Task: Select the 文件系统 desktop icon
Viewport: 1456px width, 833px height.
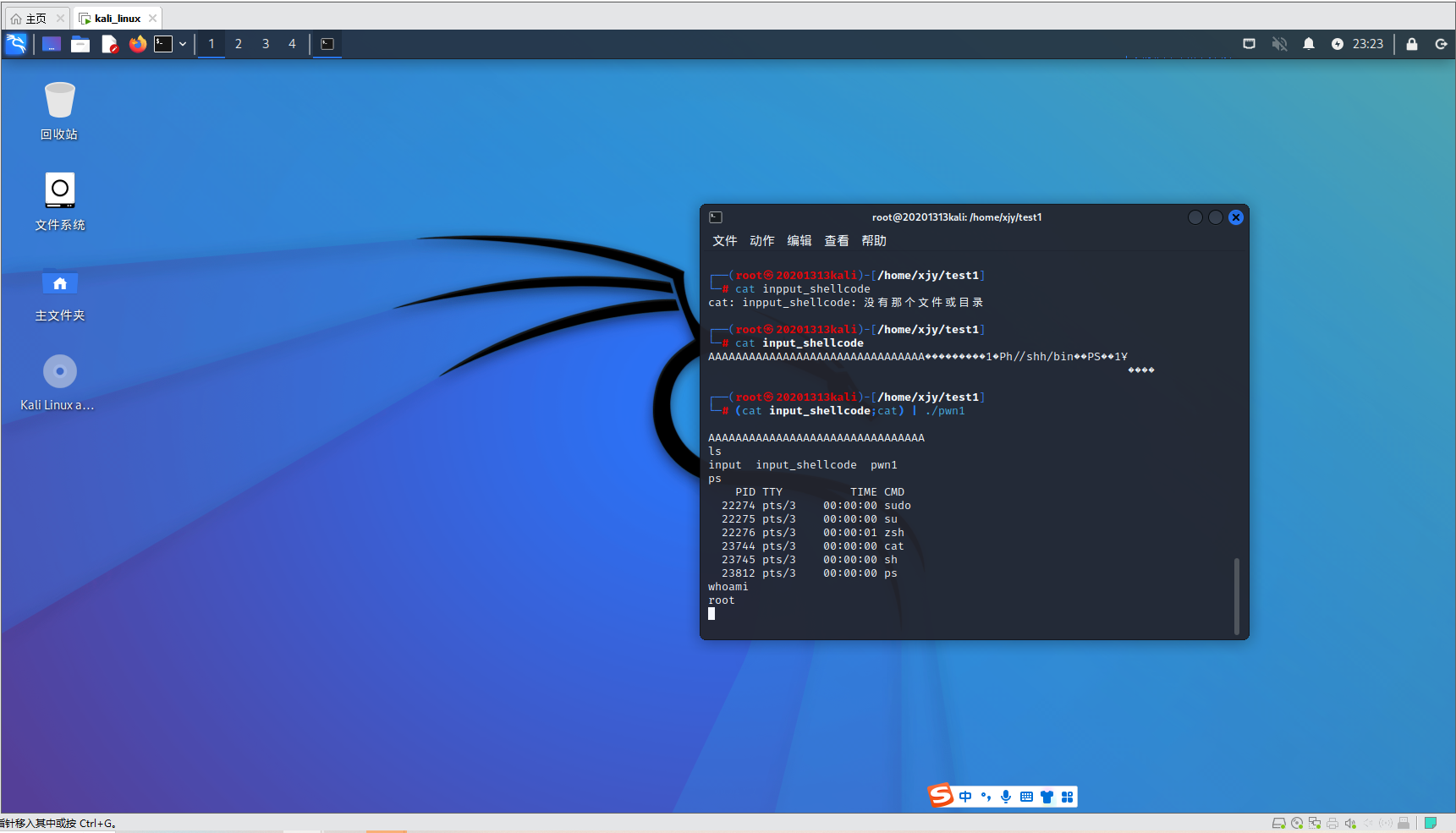Action: point(59,201)
